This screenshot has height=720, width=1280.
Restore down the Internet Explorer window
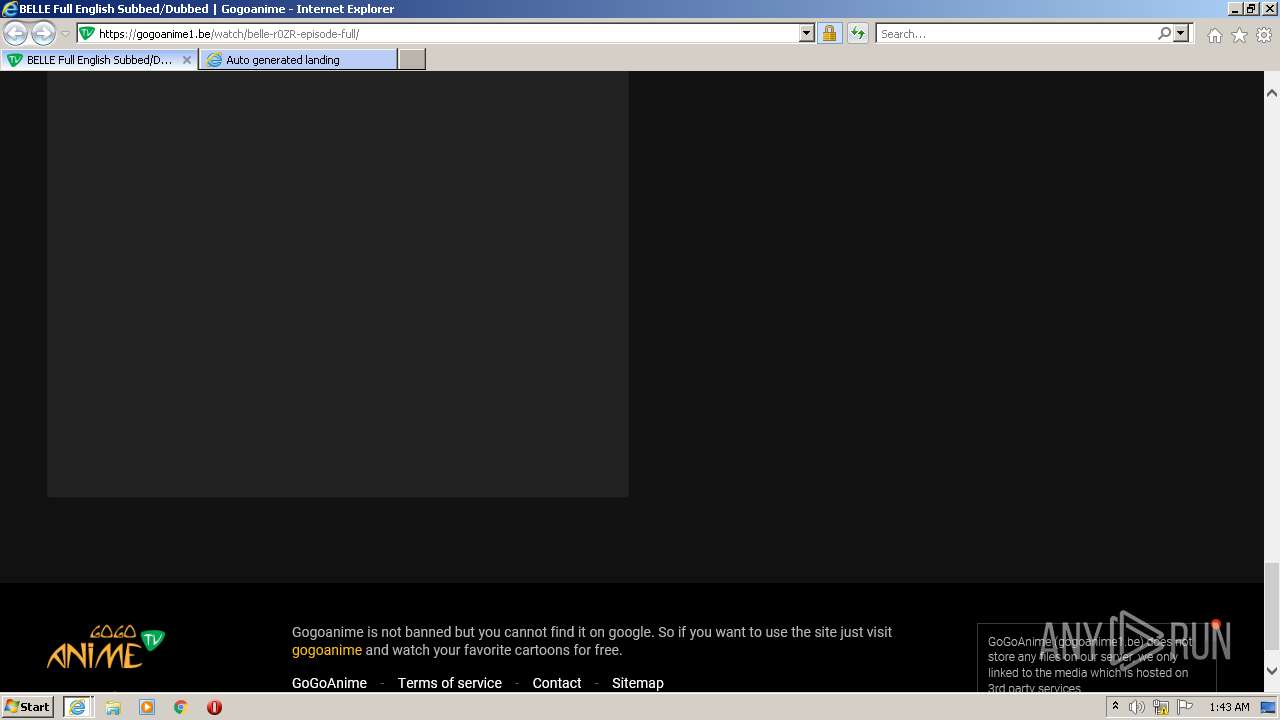click(x=1252, y=8)
